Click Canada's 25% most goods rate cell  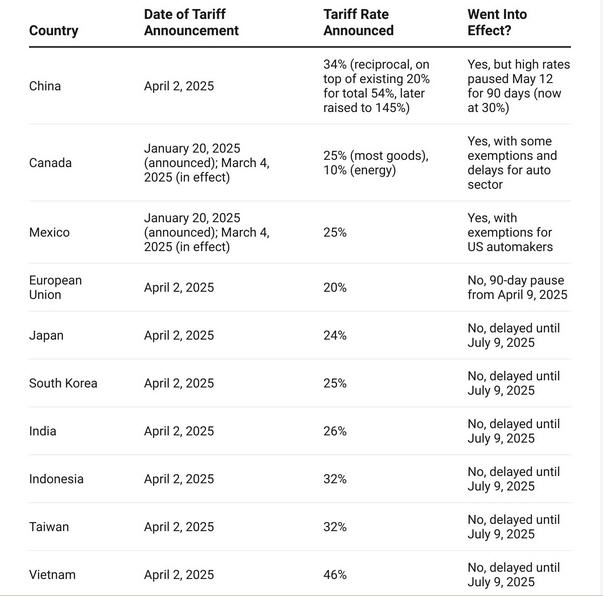click(x=375, y=163)
